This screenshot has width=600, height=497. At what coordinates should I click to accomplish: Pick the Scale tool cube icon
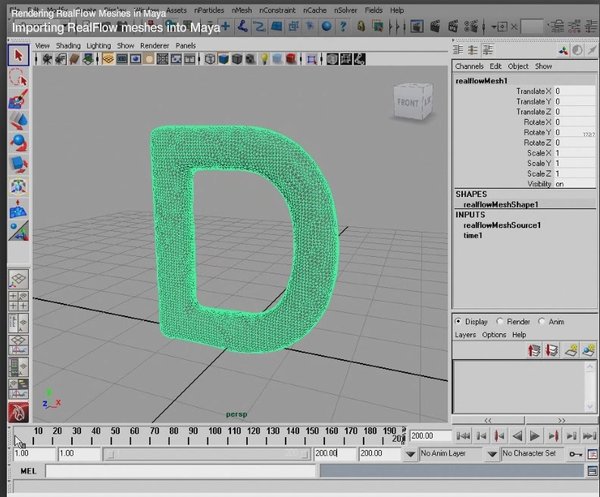18,164
